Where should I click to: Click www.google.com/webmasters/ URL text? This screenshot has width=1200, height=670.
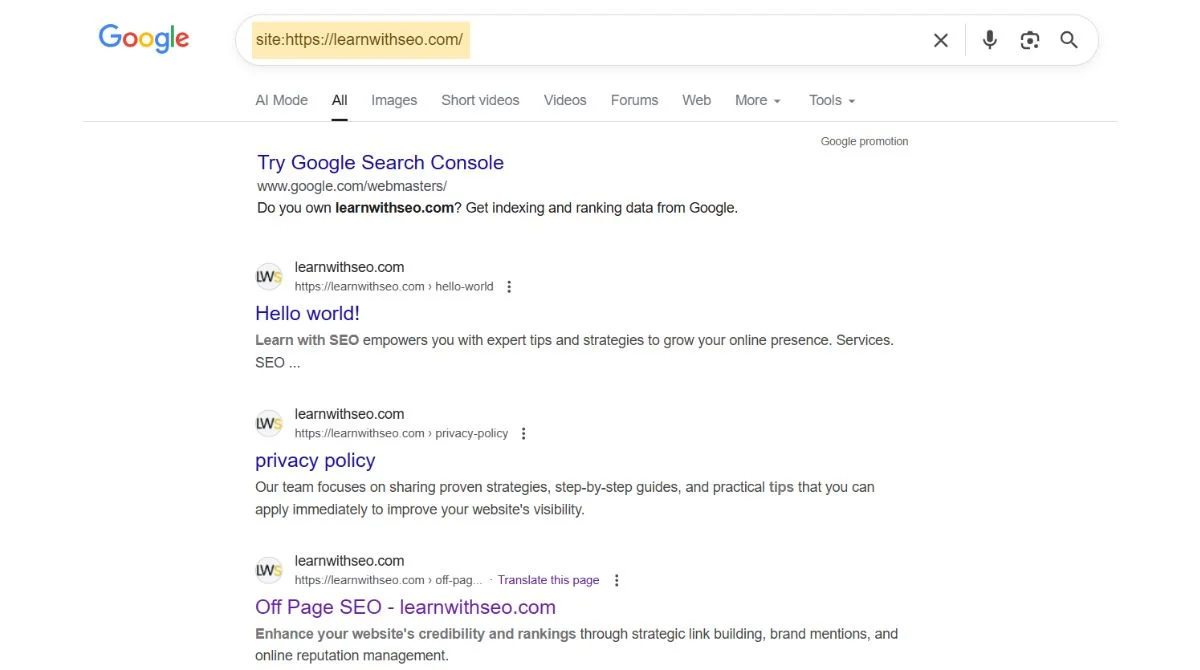tap(352, 186)
